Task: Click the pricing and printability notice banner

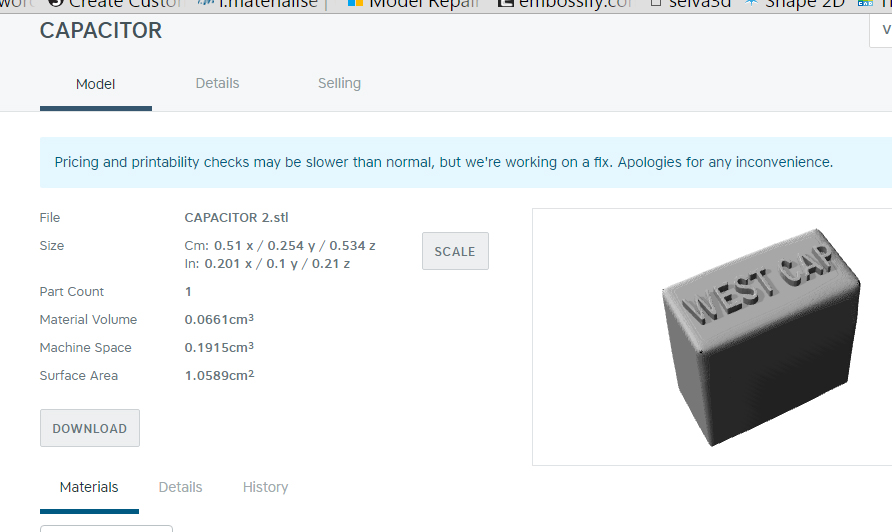Action: click(466, 162)
